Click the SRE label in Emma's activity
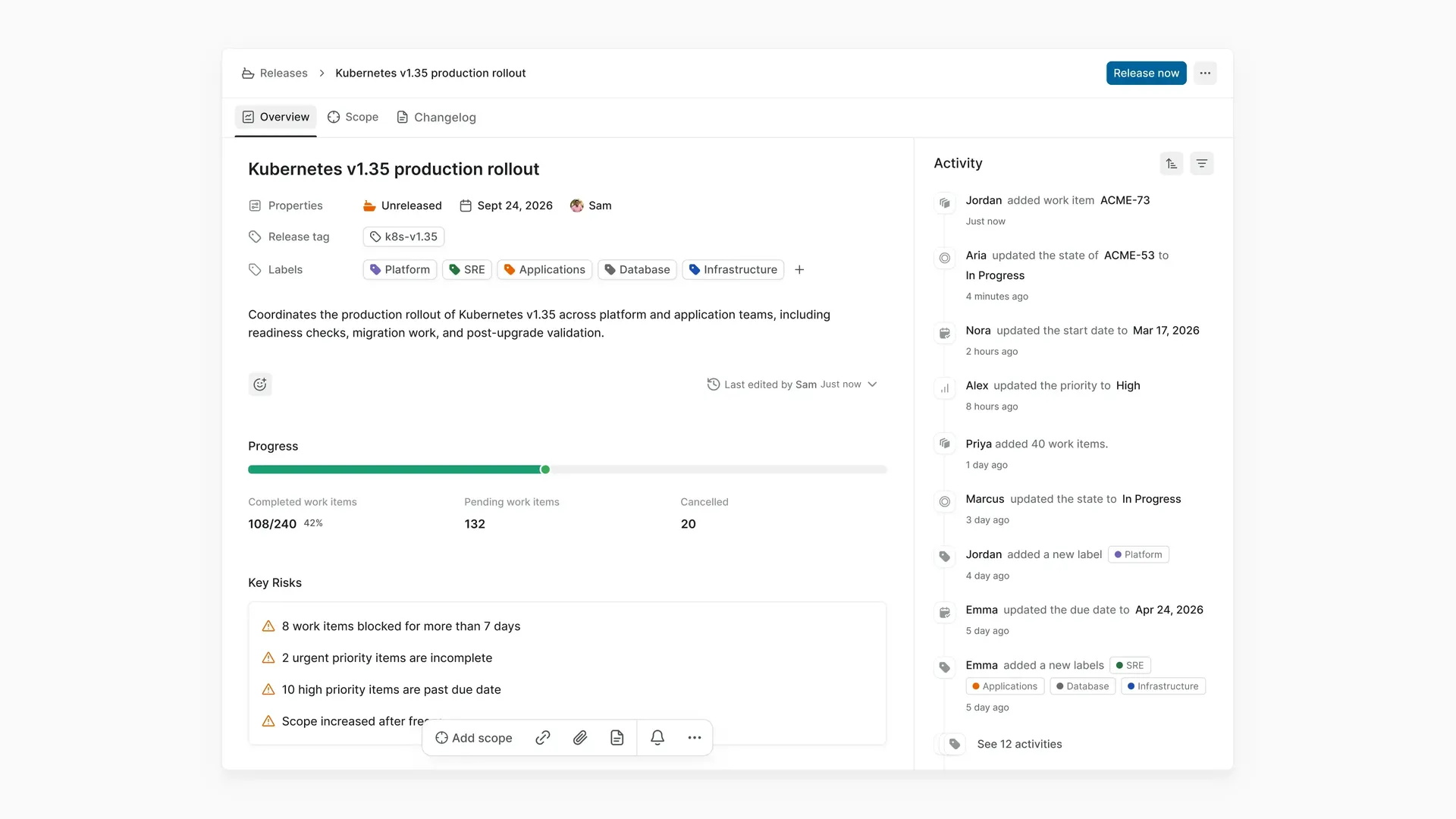Screen dimensions: 1456x819 pos(1130,665)
